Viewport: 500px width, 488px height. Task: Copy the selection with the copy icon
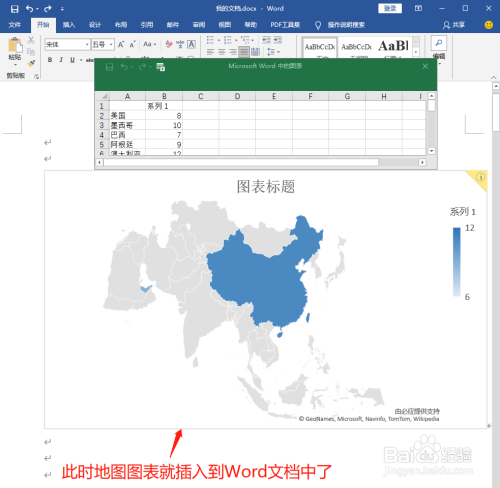[x=31, y=52]
